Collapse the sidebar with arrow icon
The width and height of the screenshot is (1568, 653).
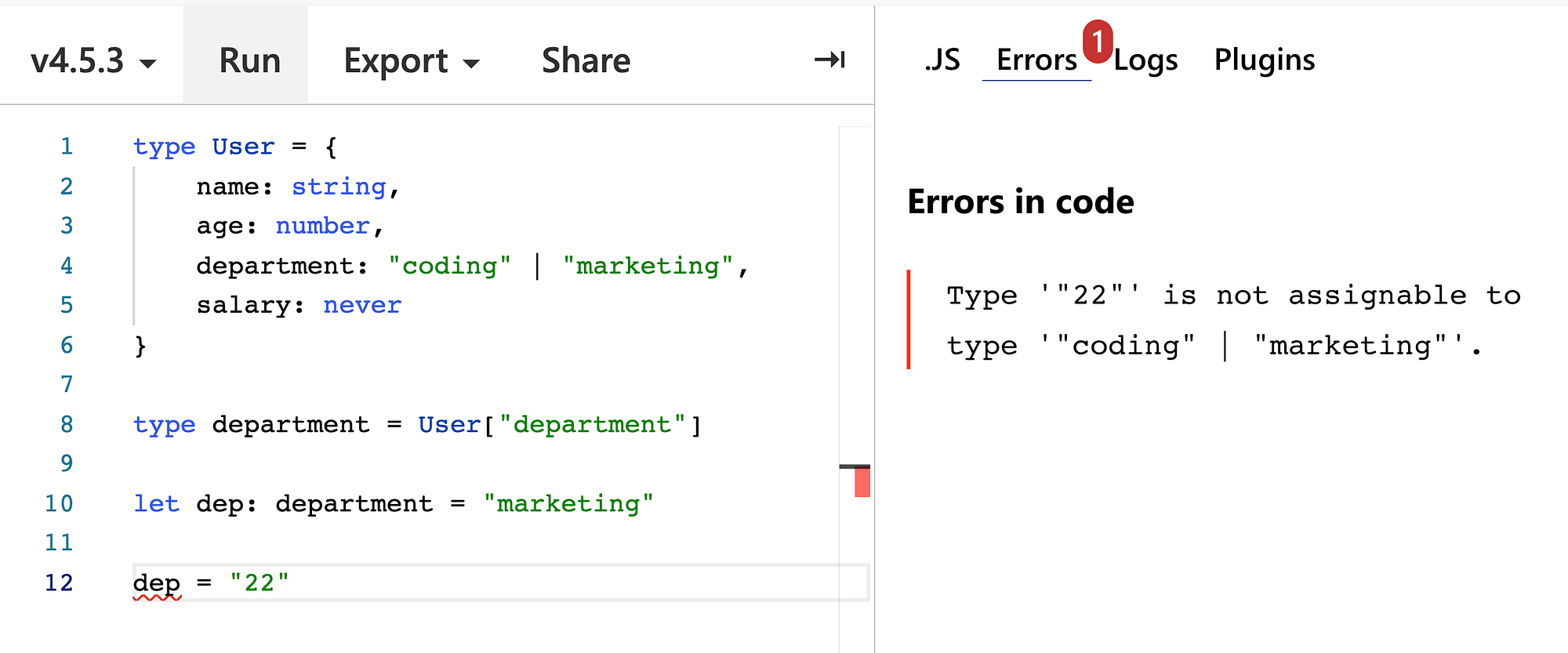[x=829, y=60]
